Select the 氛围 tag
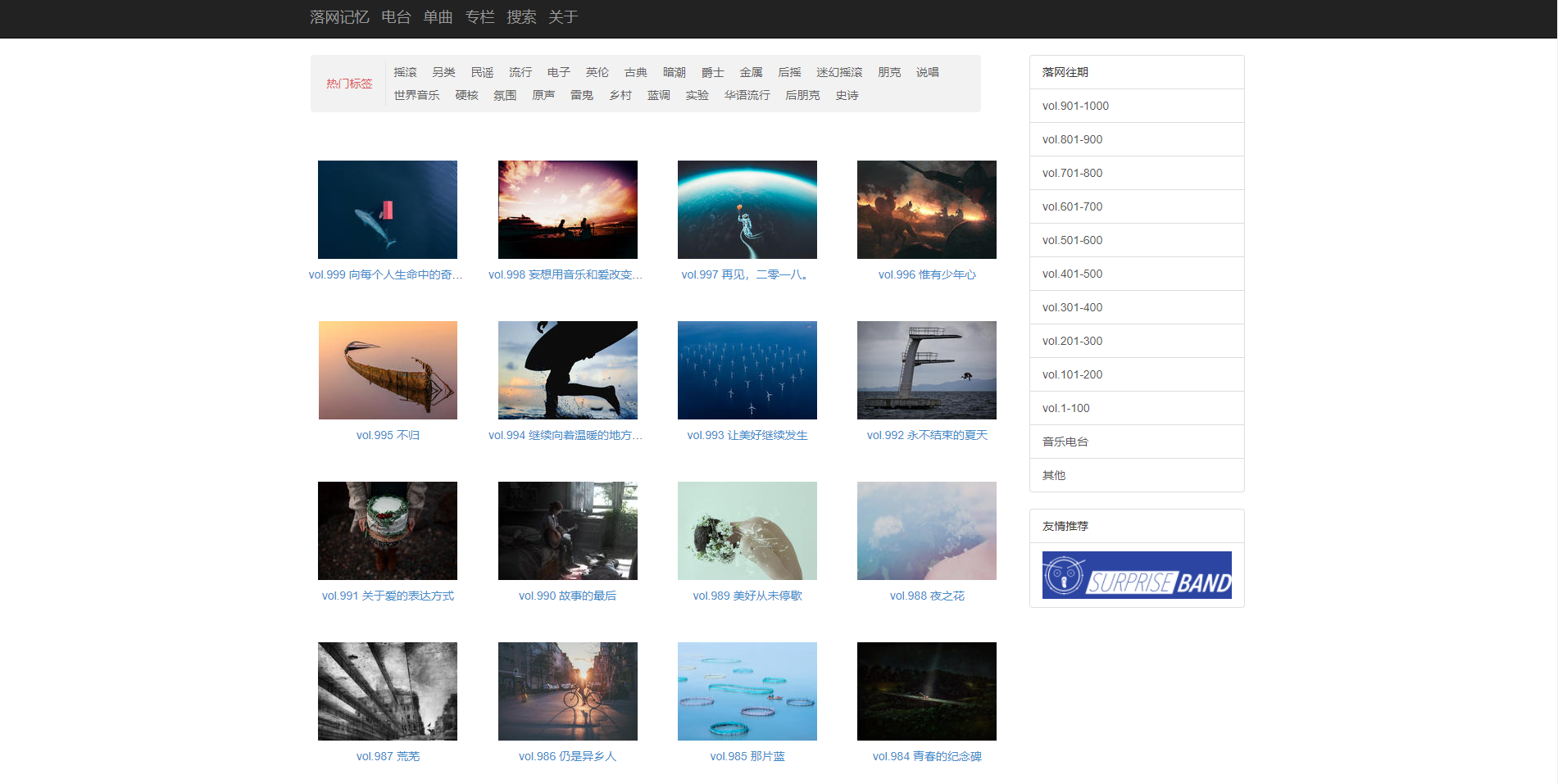 point(505,95)
